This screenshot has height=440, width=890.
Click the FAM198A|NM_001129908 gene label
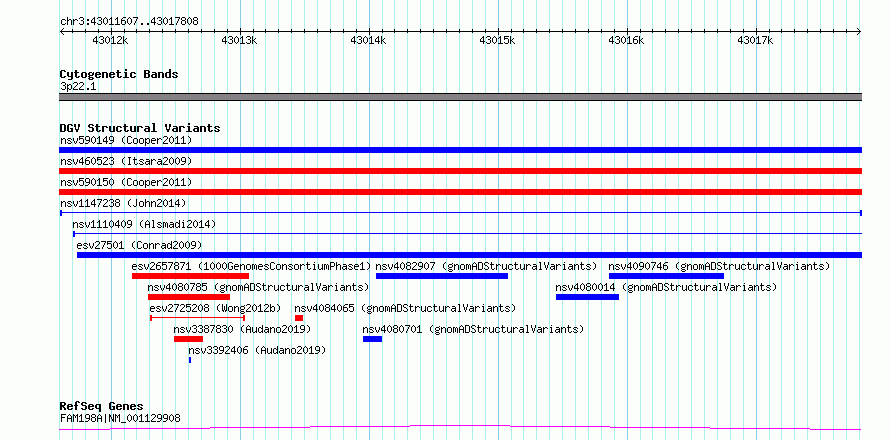pos(120,418)
